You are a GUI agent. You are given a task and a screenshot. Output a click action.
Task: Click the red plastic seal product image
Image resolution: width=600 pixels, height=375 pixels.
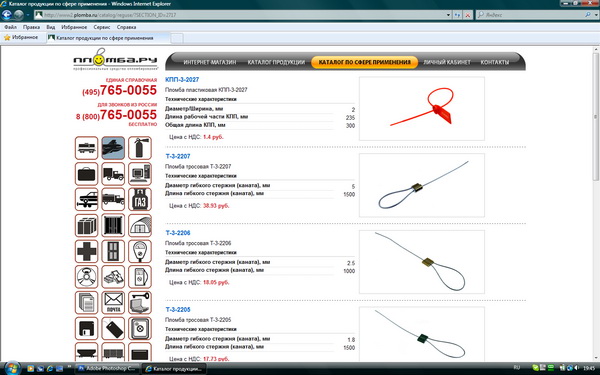[x=422, y=108]
